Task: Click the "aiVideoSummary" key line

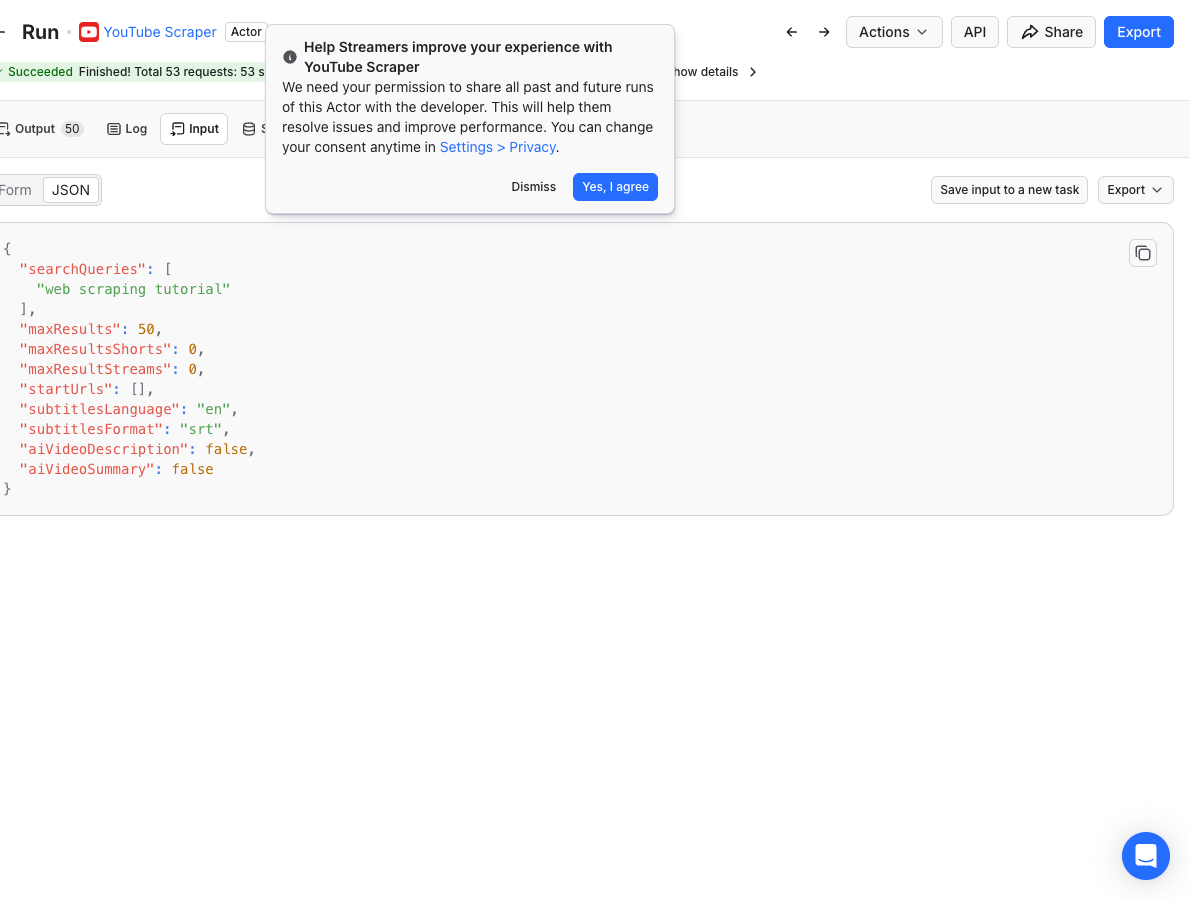Action: (x=116, y=469)
